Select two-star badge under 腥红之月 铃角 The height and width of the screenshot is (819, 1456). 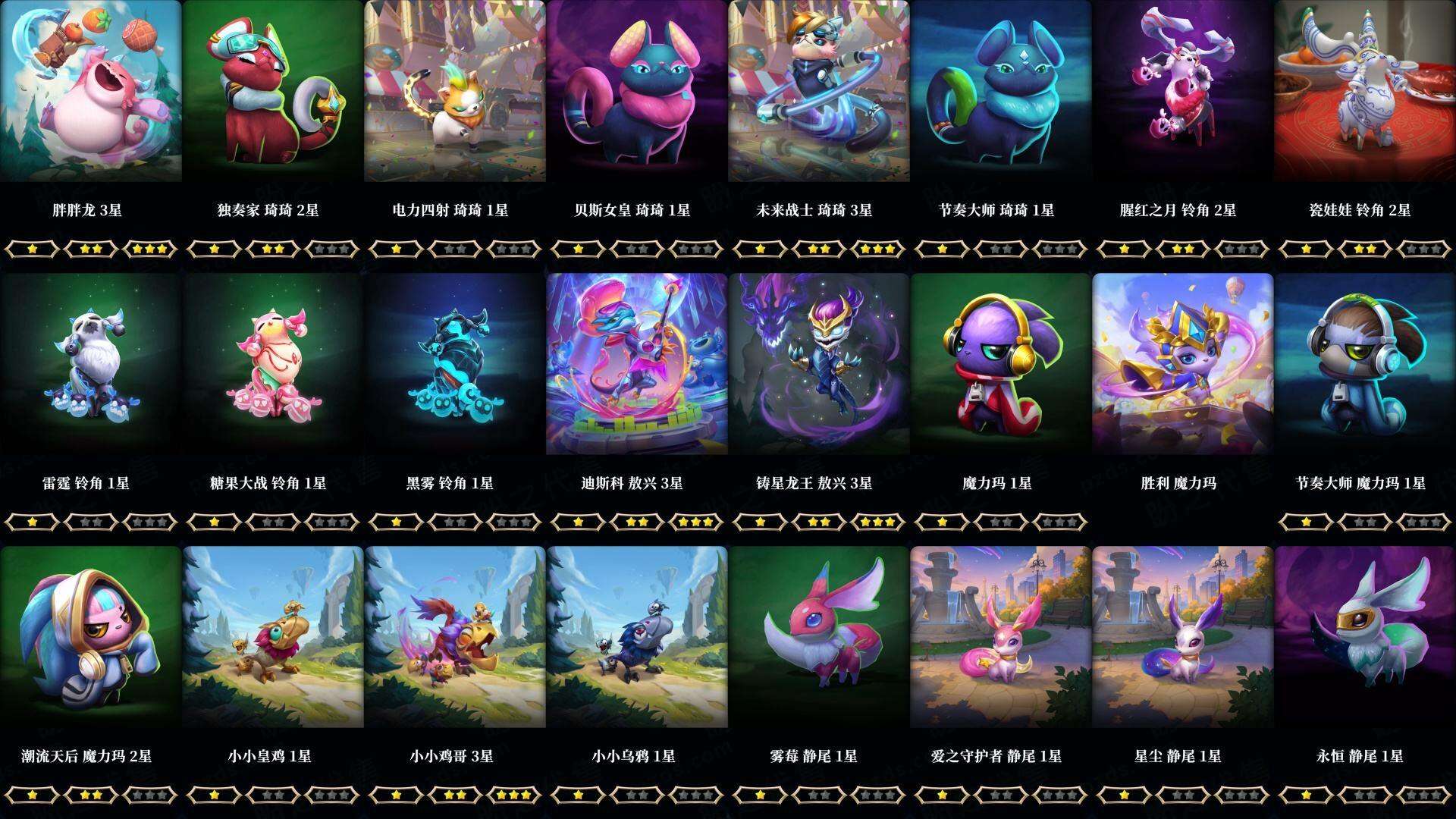coord(1183,249)
